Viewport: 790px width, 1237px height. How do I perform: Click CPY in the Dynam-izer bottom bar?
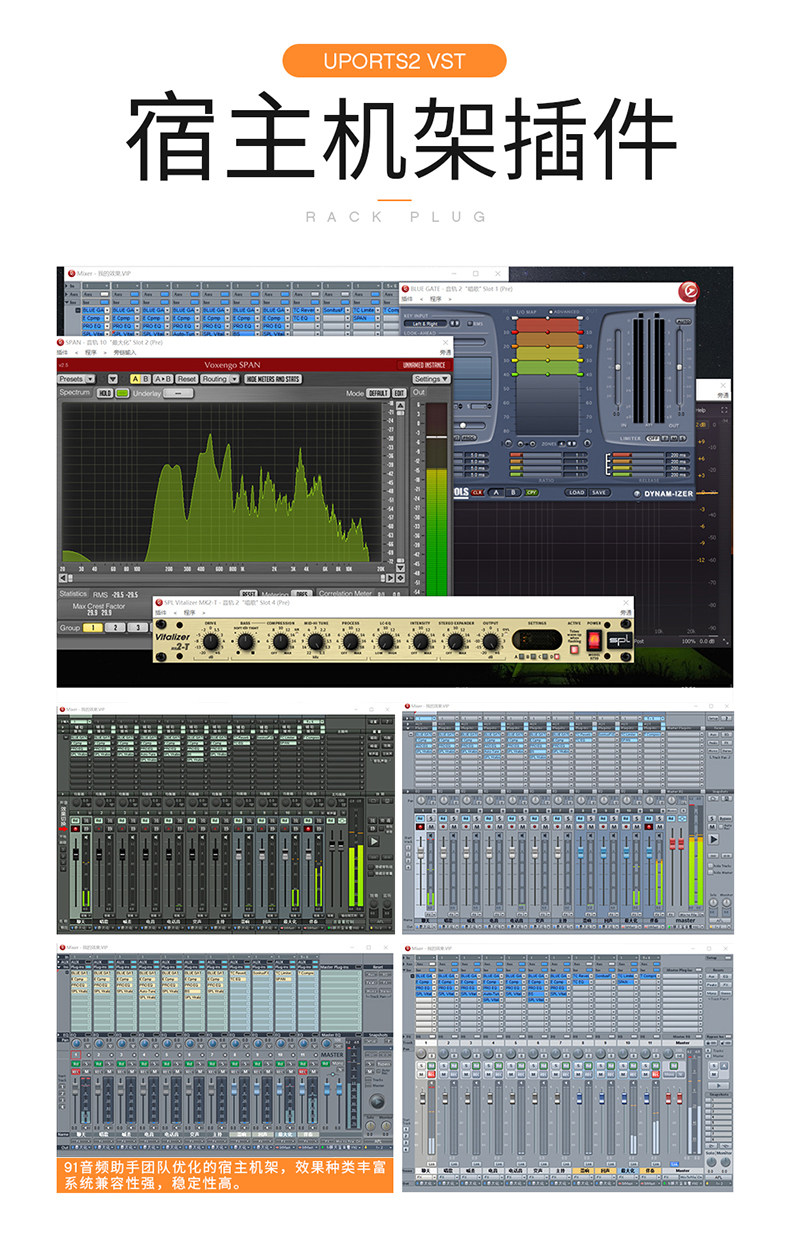pyautogui.click(x=531, y=492)
